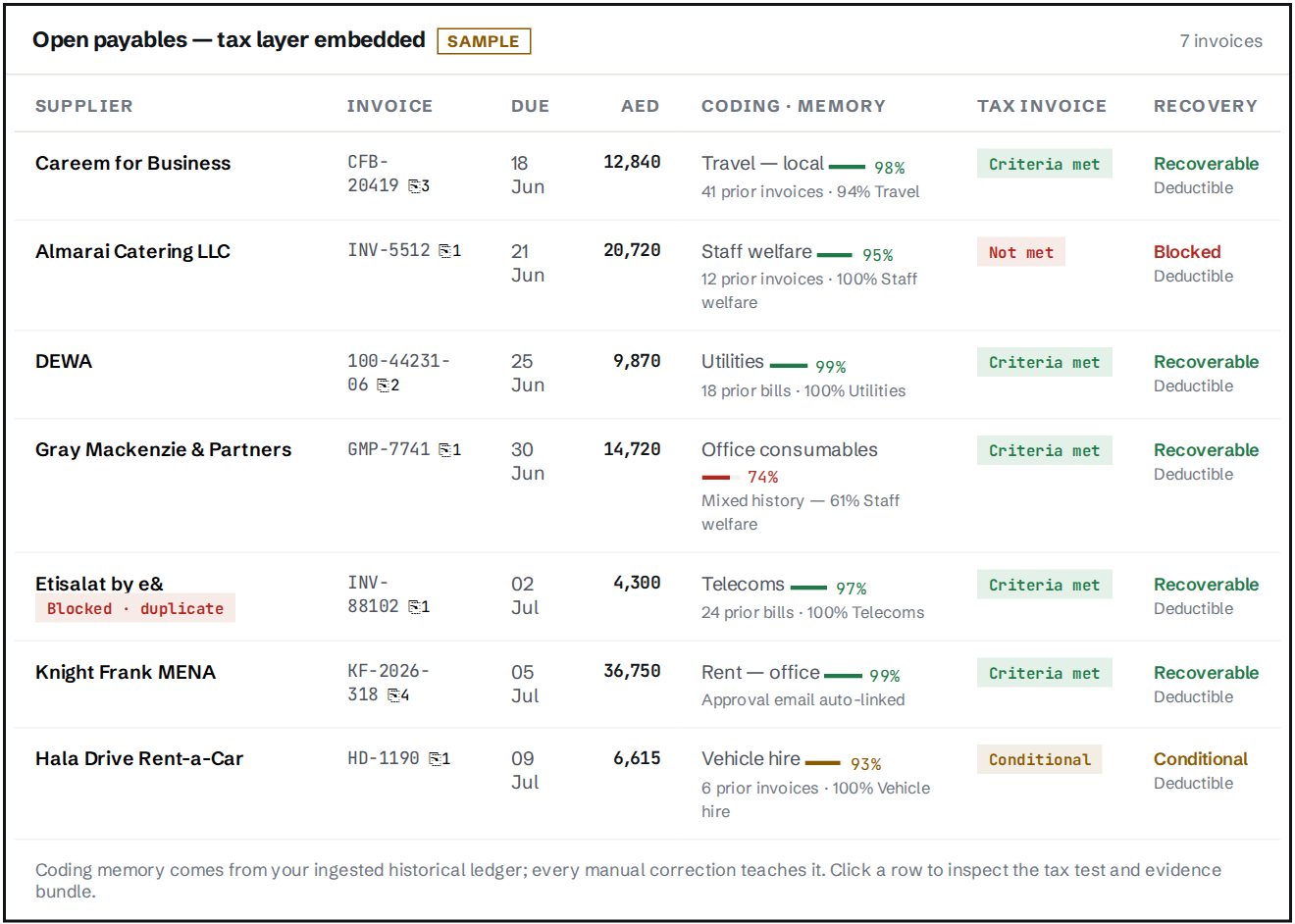Click the TAX INVOICE column header
Viewport: 1295px width, 924px height.
pos(1041,106)
